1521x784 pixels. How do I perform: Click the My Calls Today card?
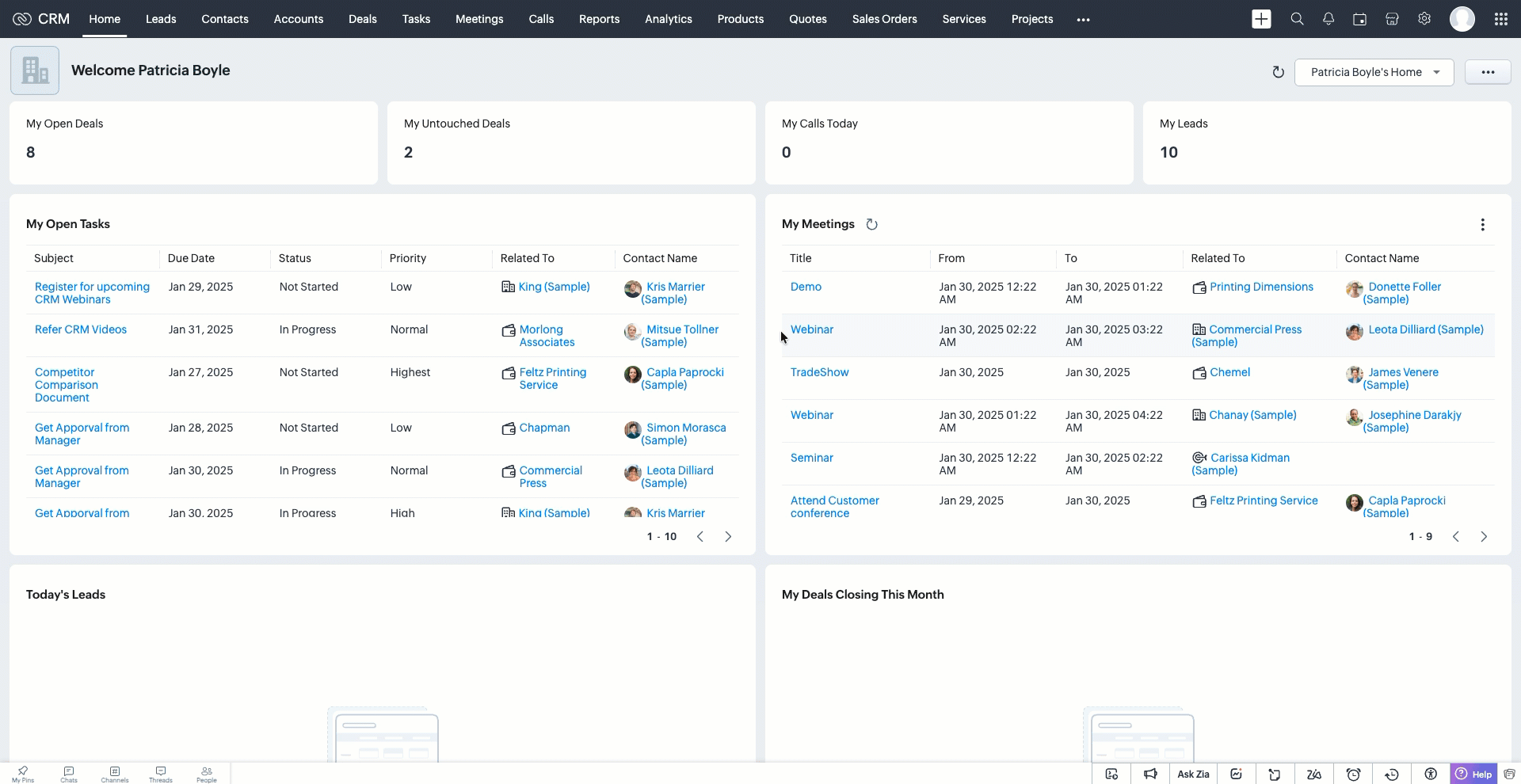(949, 143)
